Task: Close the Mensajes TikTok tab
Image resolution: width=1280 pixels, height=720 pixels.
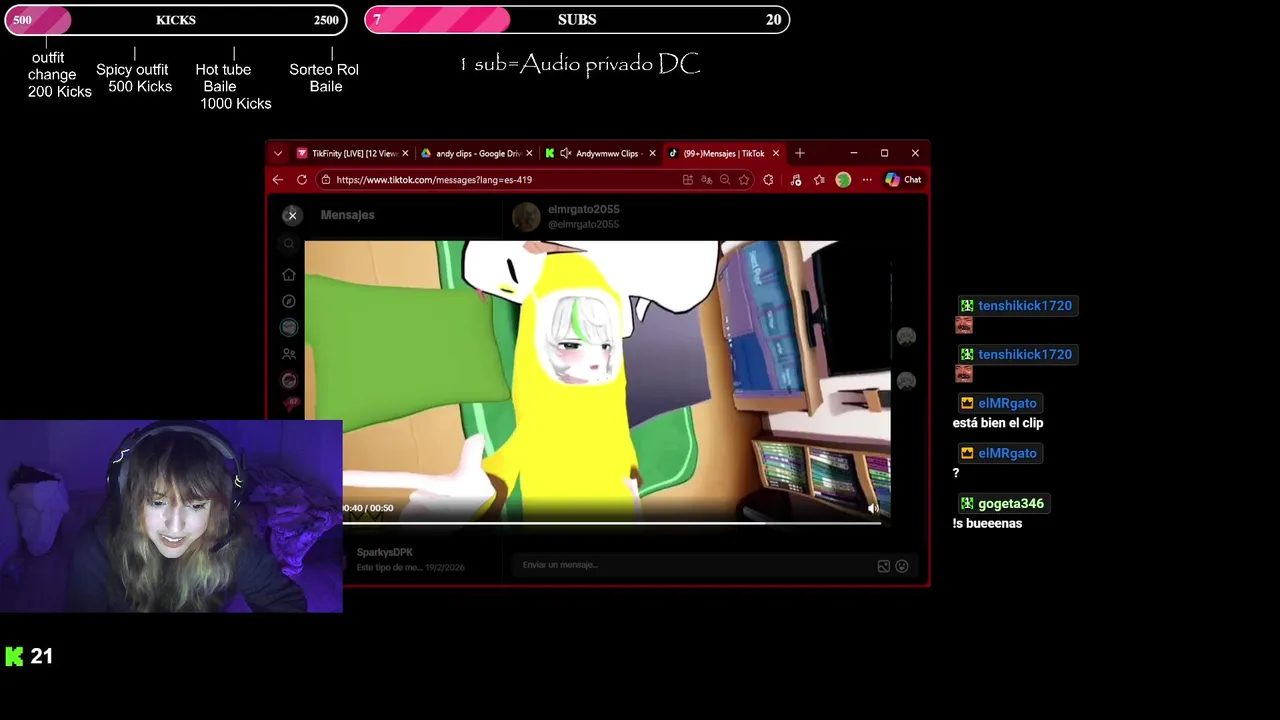Action: 775,153
